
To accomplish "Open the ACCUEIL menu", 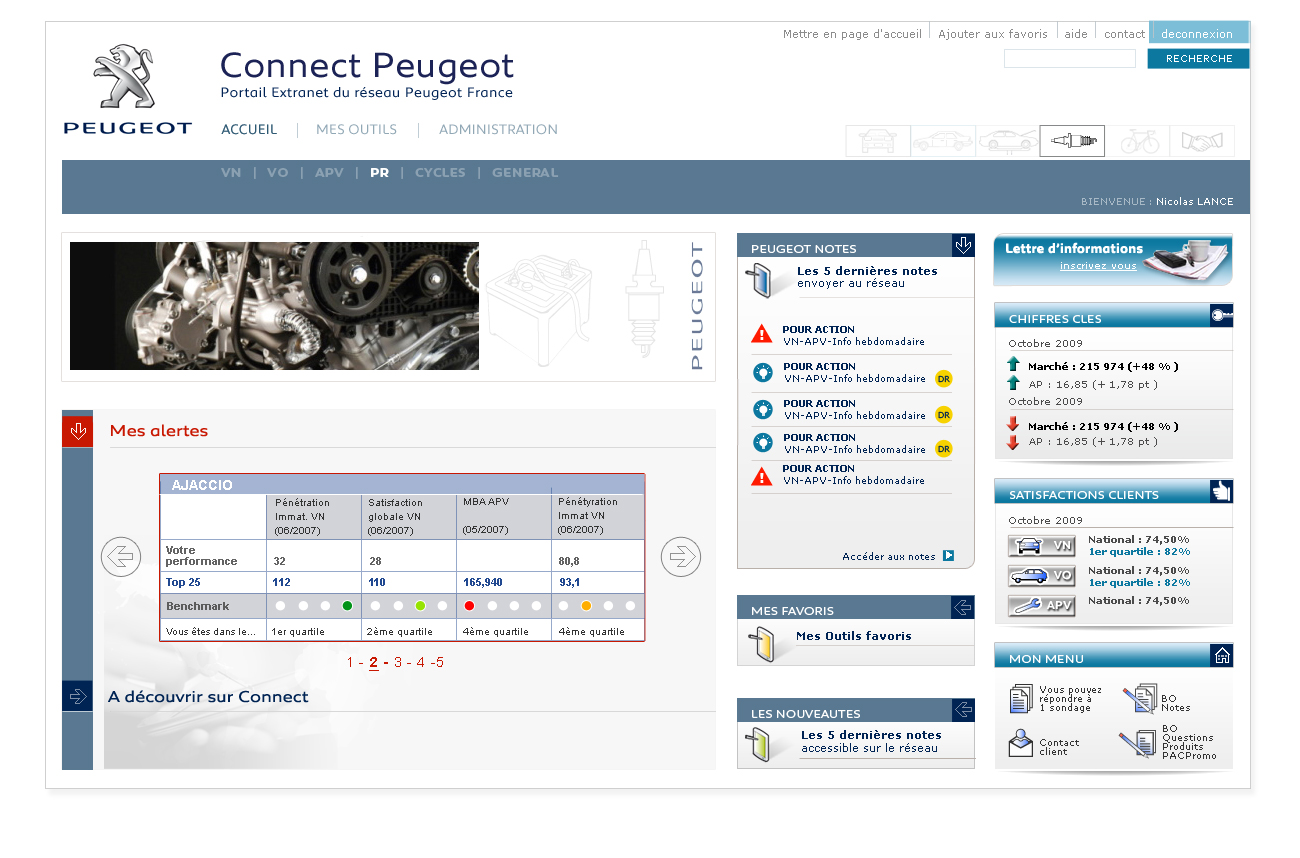I will tap(249, 130).
